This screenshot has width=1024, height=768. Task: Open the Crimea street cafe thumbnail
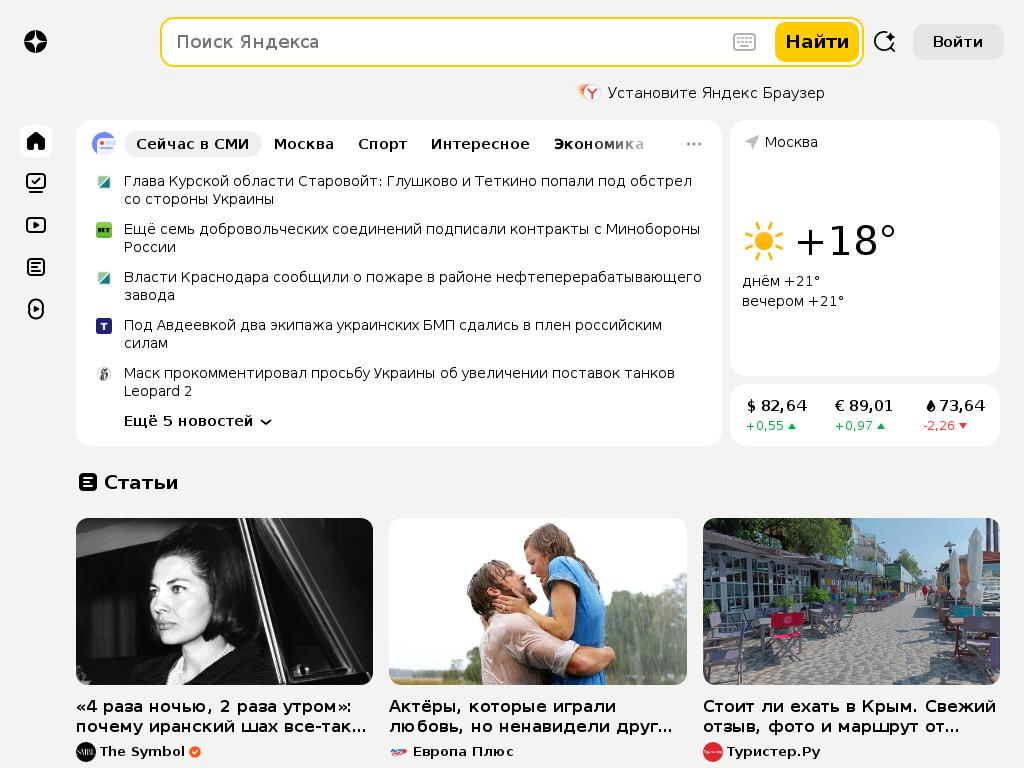pyautogui.click(x=852, y=601)
